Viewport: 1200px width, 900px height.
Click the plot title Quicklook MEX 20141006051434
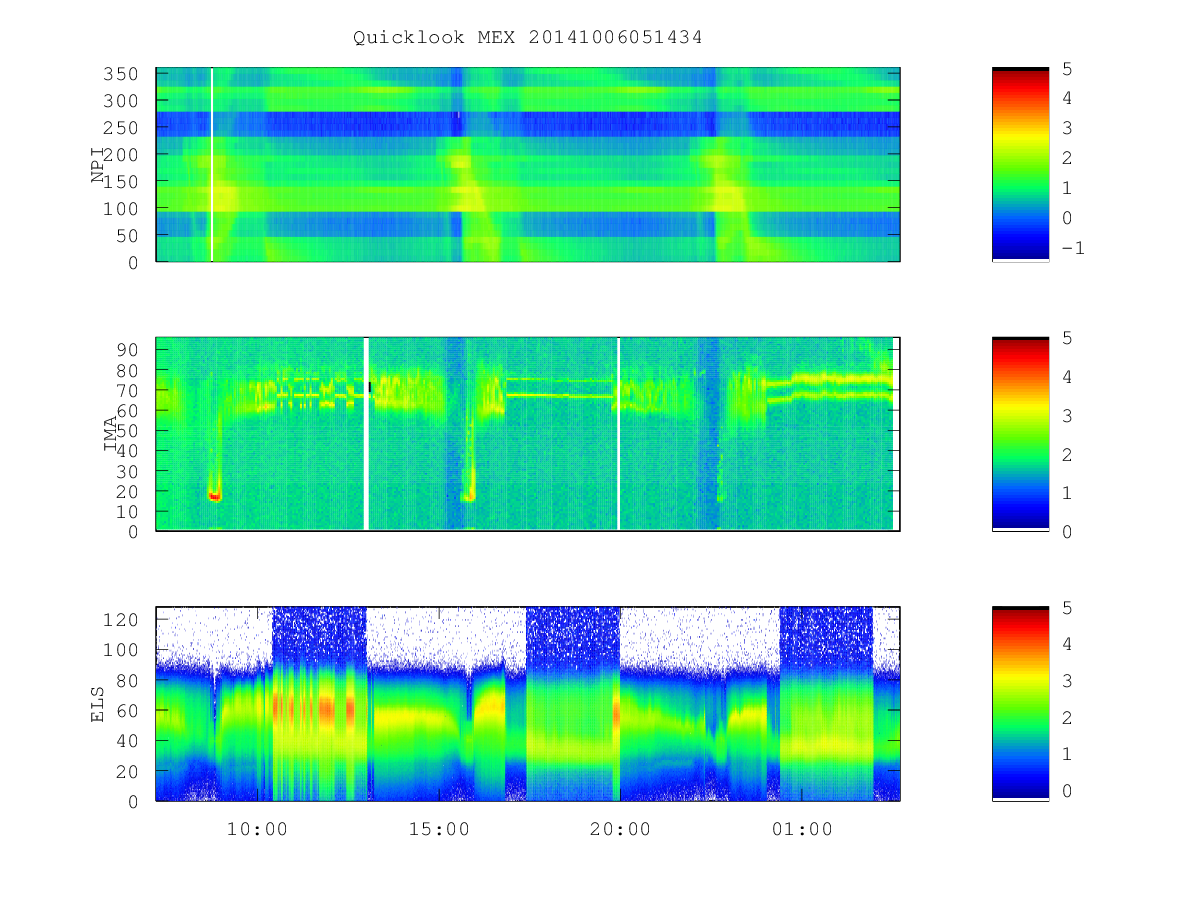[x=527, y=38]
